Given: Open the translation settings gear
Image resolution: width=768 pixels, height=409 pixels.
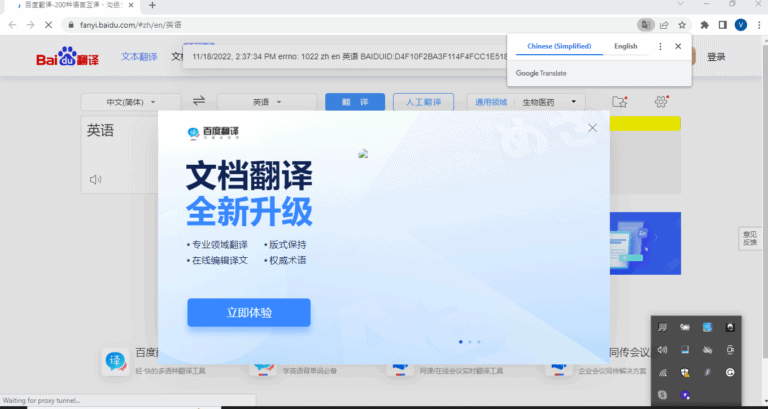Looking at the screenshot, I should tap(661, 102).
